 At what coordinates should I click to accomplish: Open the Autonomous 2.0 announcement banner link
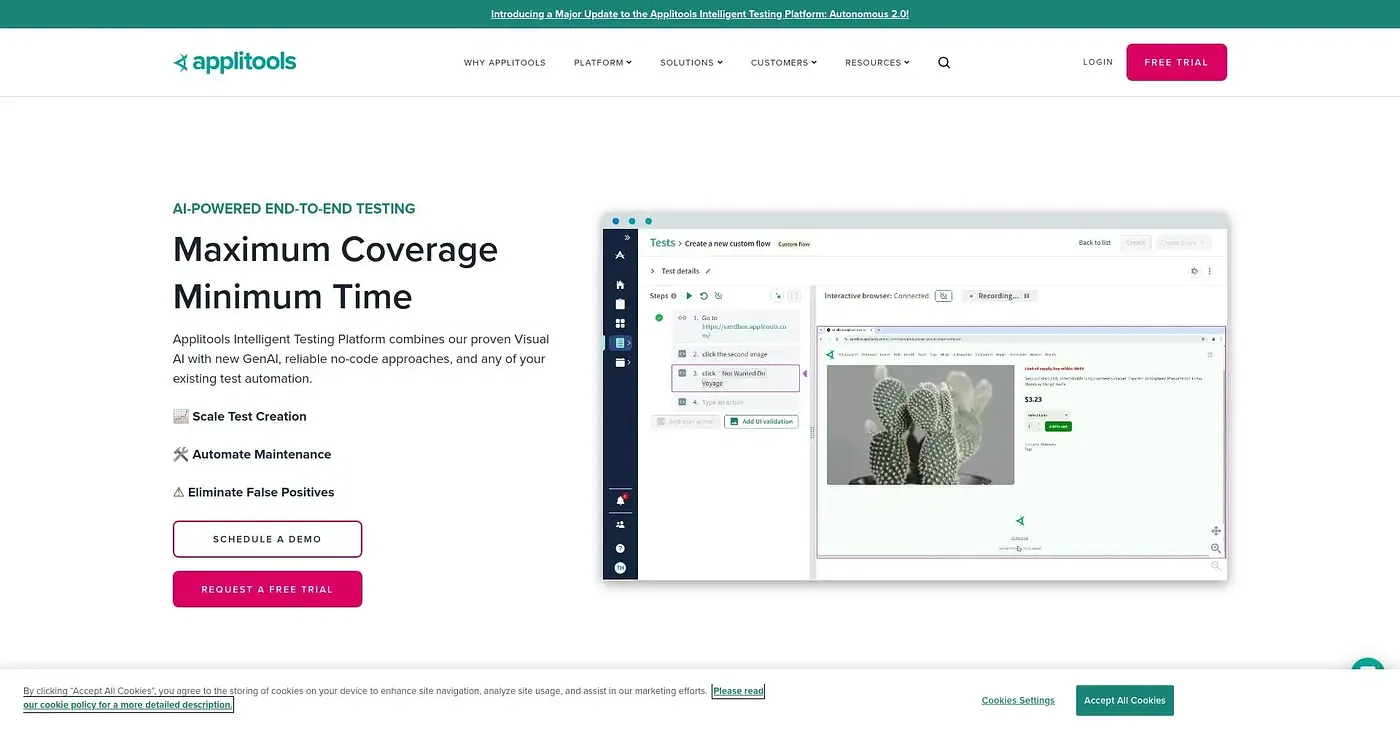700,14
